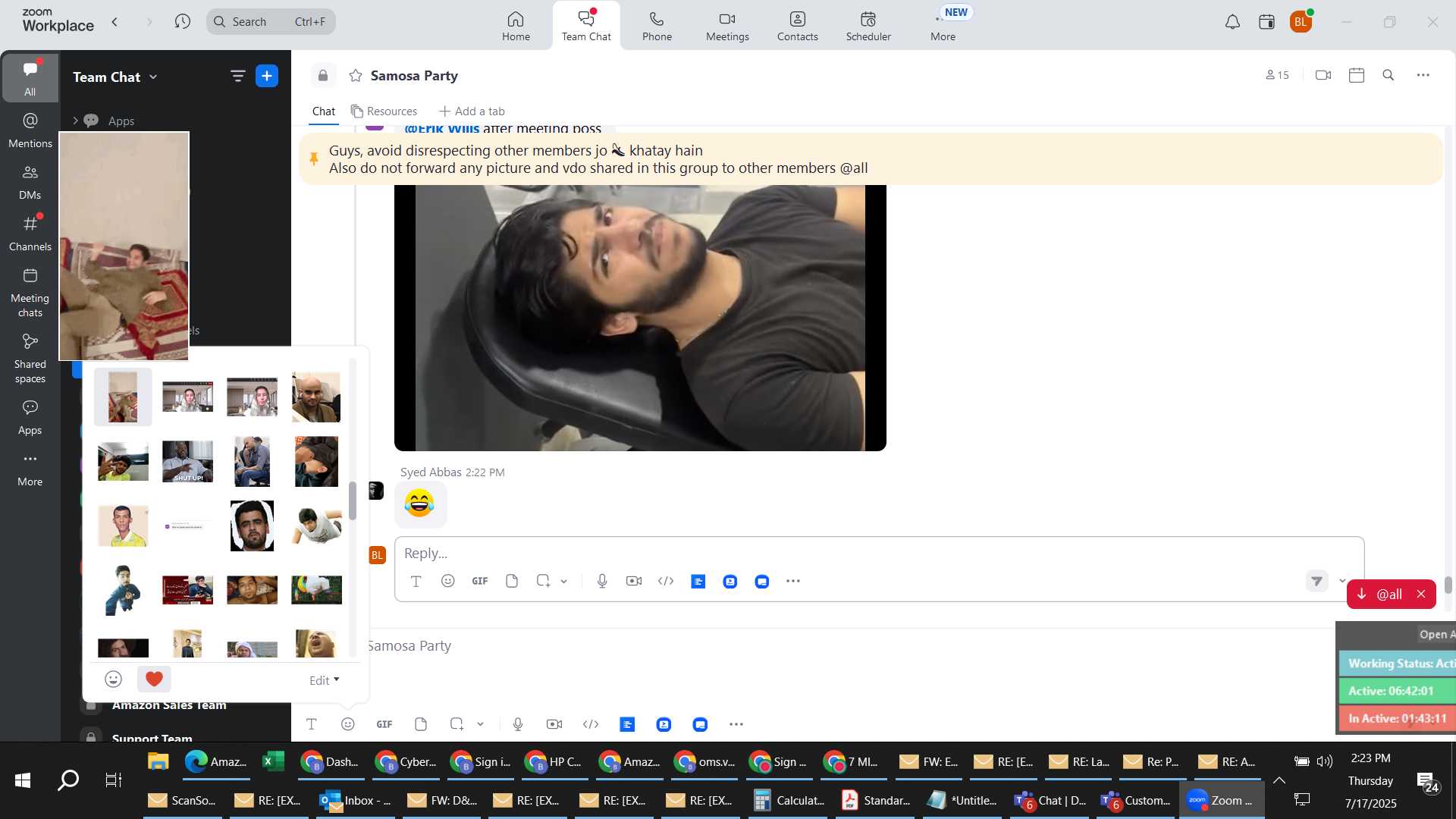Image resolution: width=1456 pixels, height=819 pixels.
Task: Open the calendar icon next to the profile avatar
Action: (x=1266, y=22)
